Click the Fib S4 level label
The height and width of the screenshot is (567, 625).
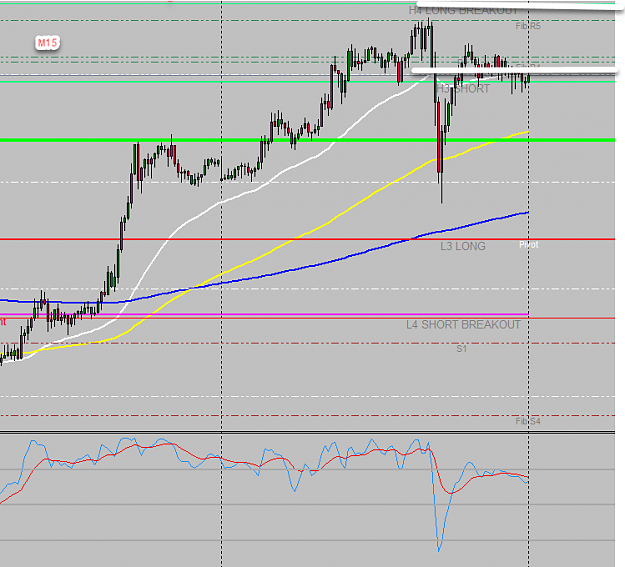click(528, 421)
